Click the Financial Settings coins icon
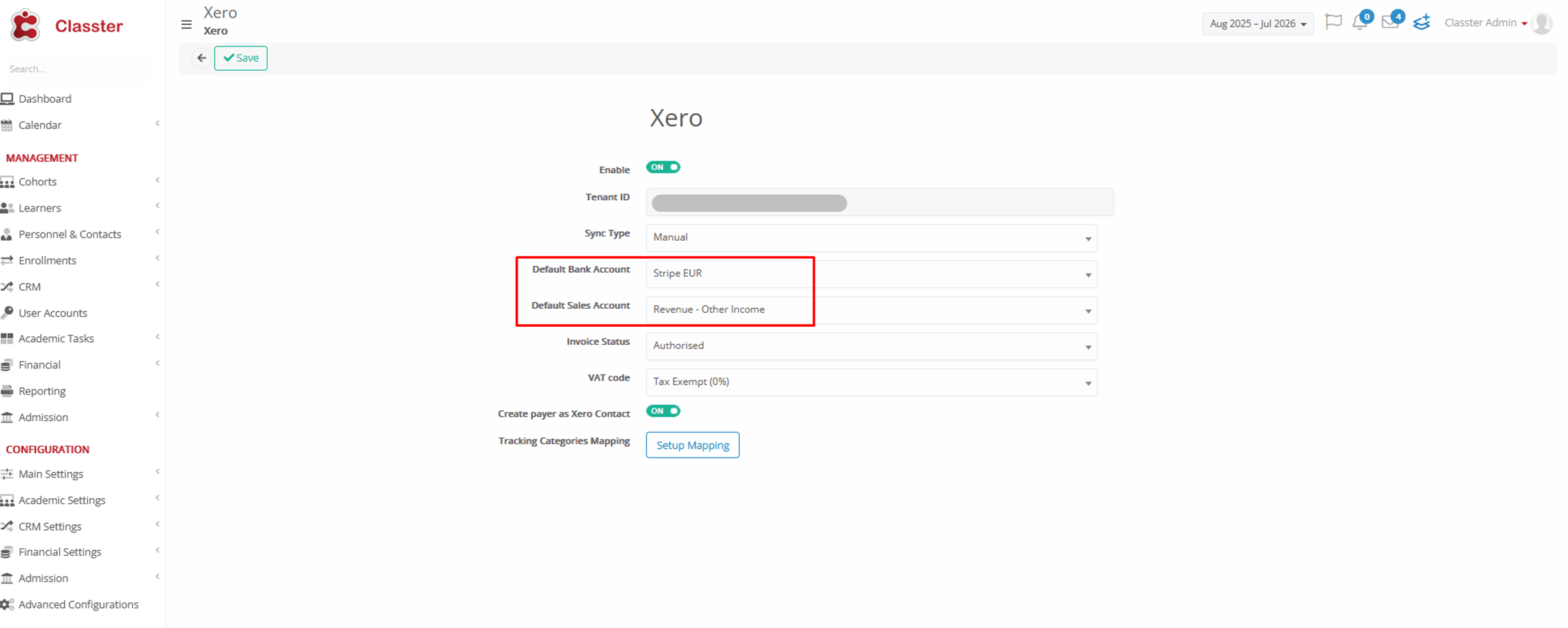Image resolution: width=1568 pixels, height=628 pixels. click(7, 552)
